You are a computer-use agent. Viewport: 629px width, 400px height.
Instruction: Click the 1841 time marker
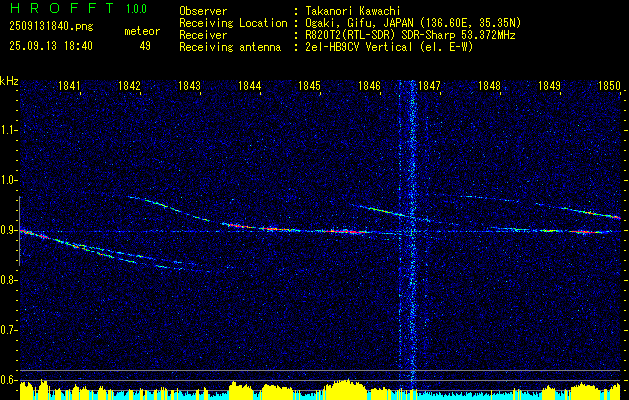click(x=69, y=86)
